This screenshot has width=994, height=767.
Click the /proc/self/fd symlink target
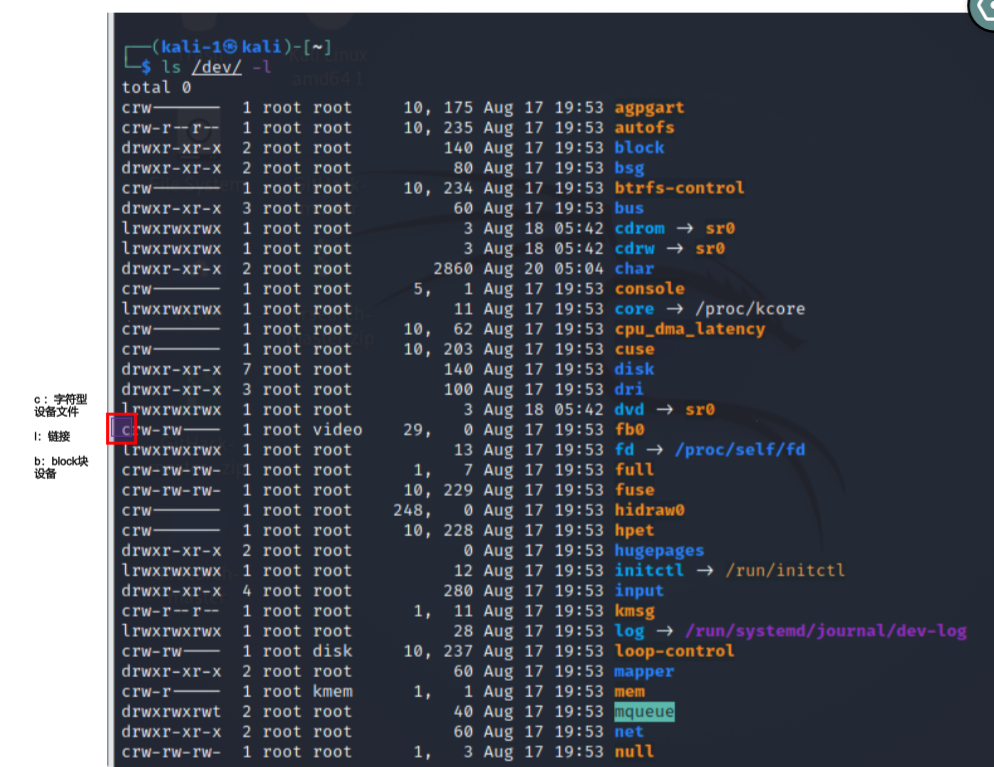pos(740,449)
